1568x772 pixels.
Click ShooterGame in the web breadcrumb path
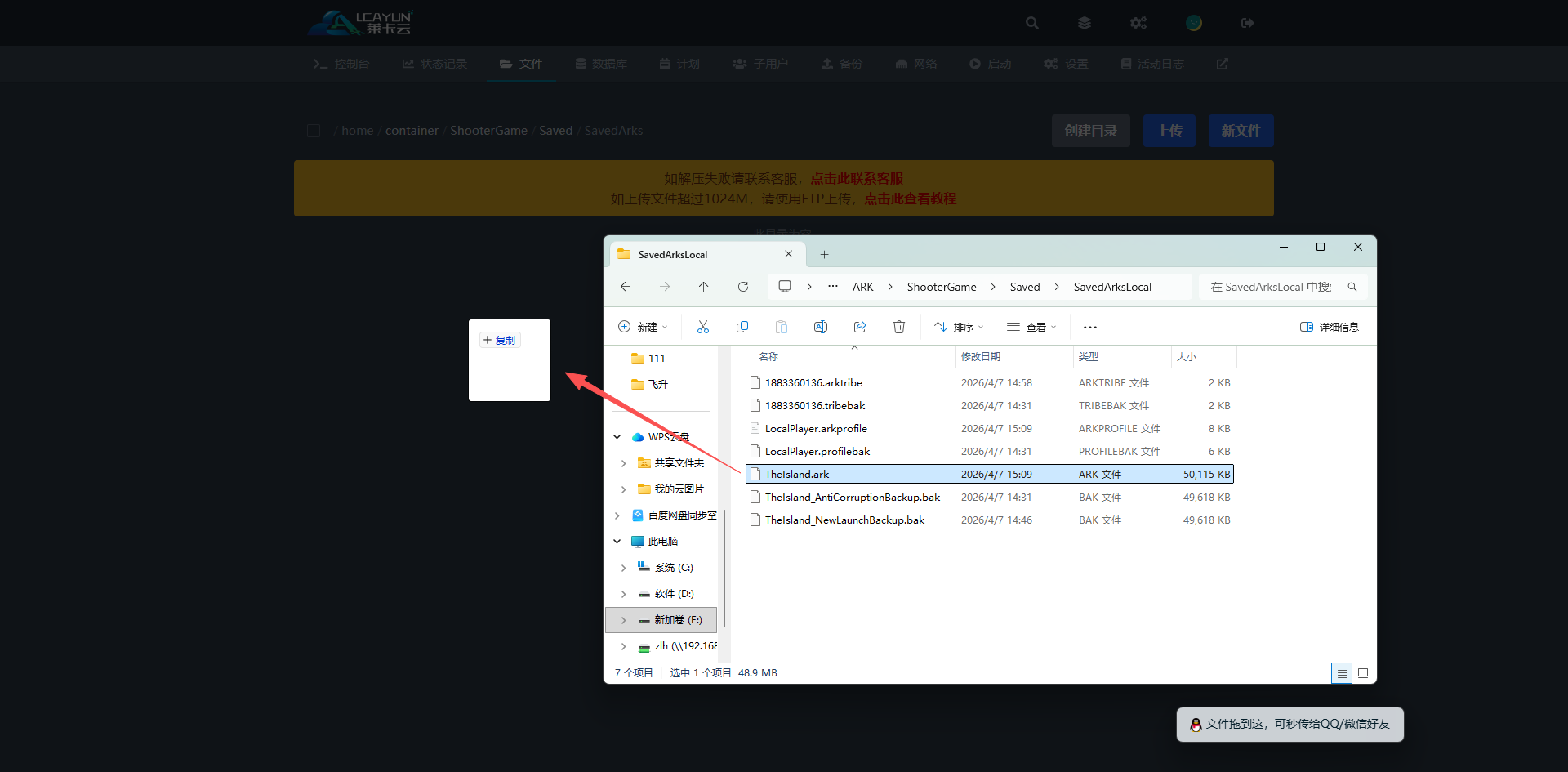point(488,131)
